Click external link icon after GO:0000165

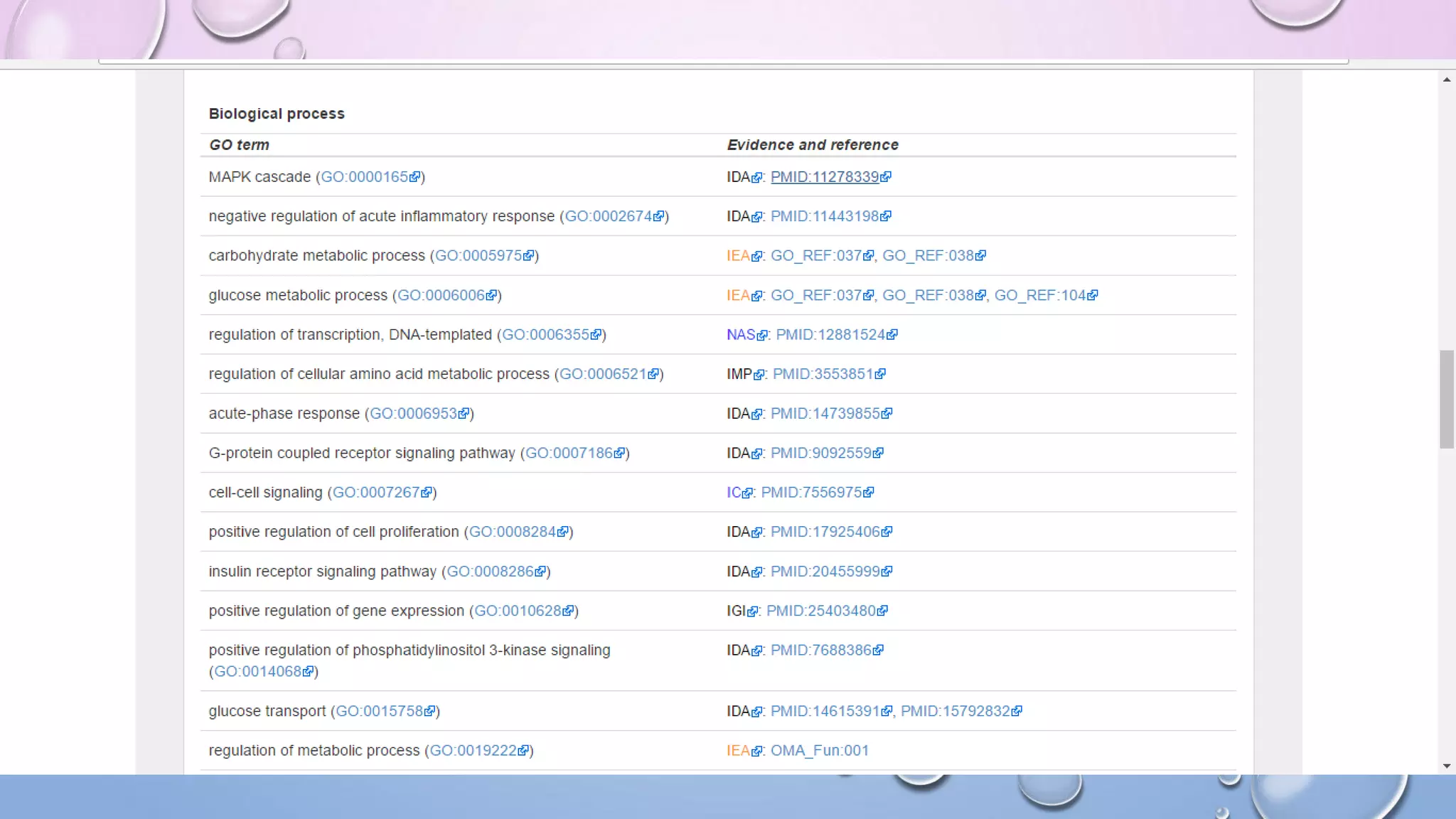point(415,178)
